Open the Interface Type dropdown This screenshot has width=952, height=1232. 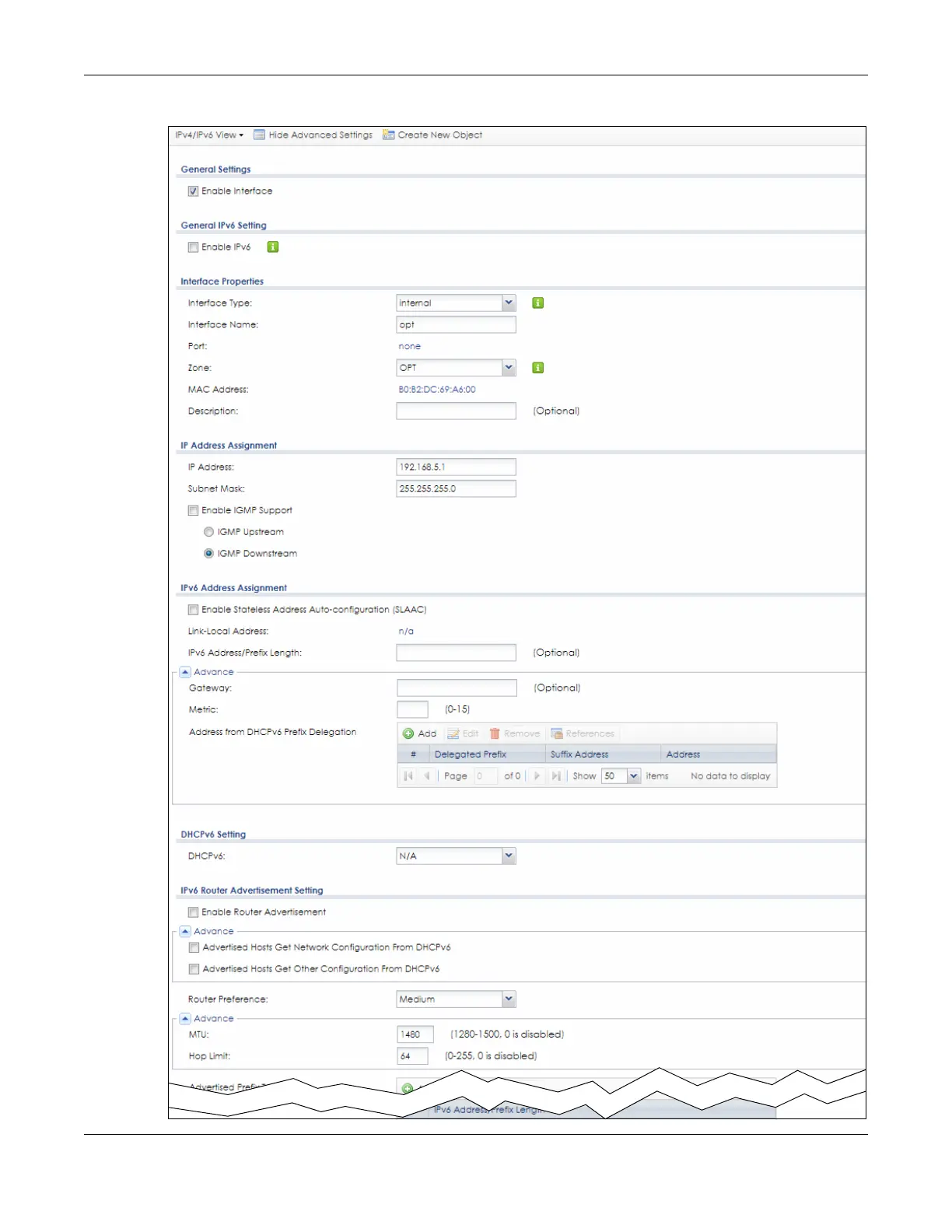click(508, 303)
